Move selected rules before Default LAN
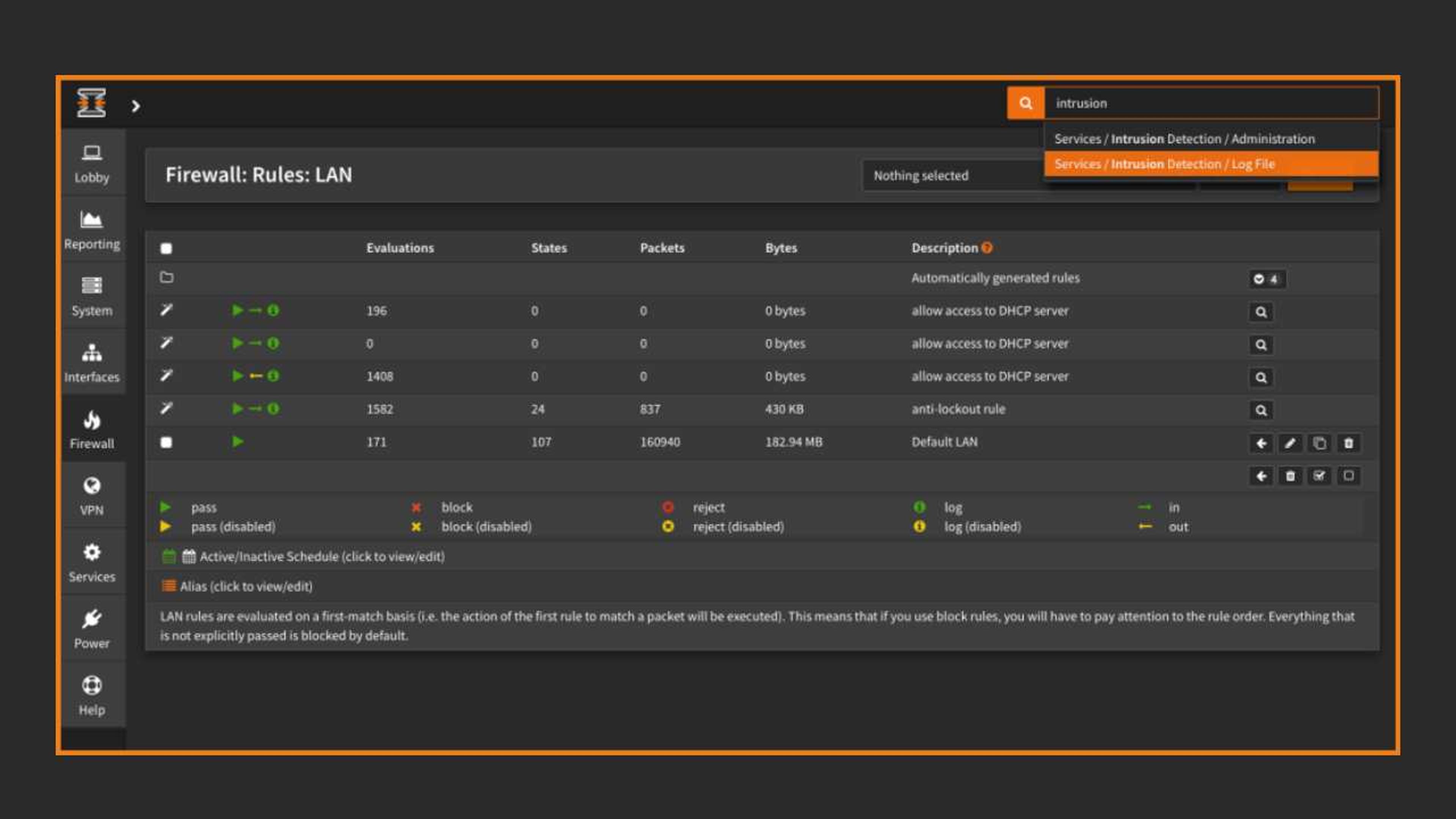The image size is (1456, 819). pos(1261,443)
